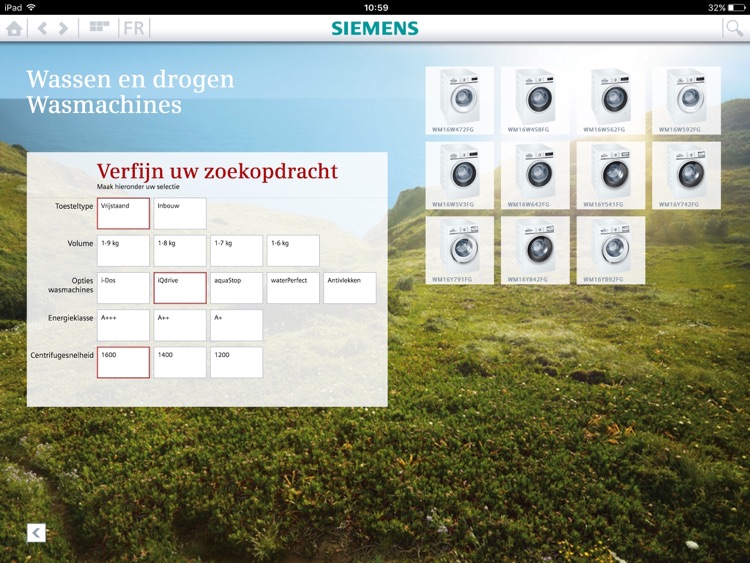Select the 1-9 kg volume filter
The height and width of the screenshot is (563, 750).
tap(123, 251)
